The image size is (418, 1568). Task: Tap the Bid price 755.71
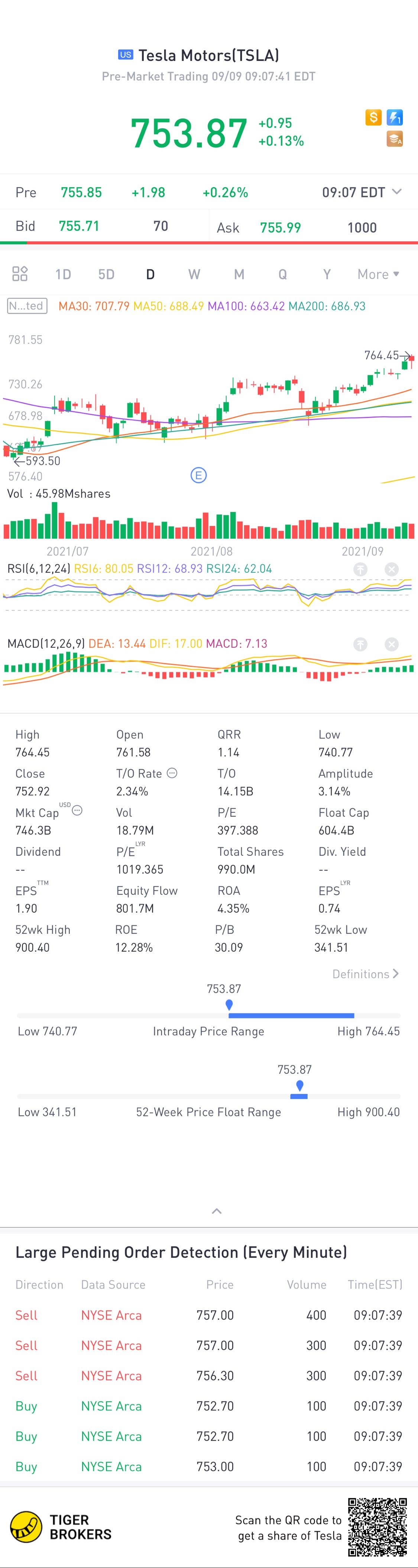pyautogui.click(x=79, y=227)
